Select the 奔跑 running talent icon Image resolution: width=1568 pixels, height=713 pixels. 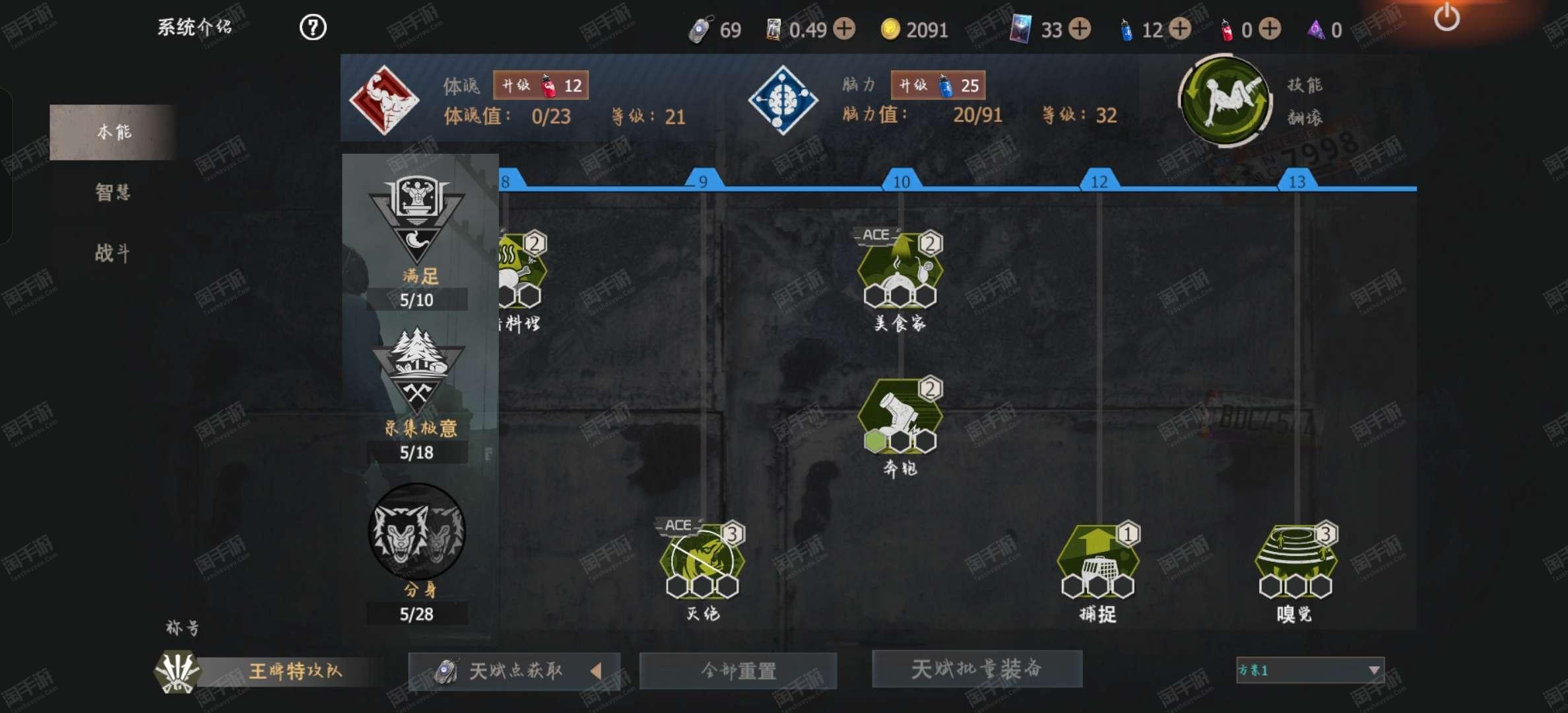click(x=899, y=416)
